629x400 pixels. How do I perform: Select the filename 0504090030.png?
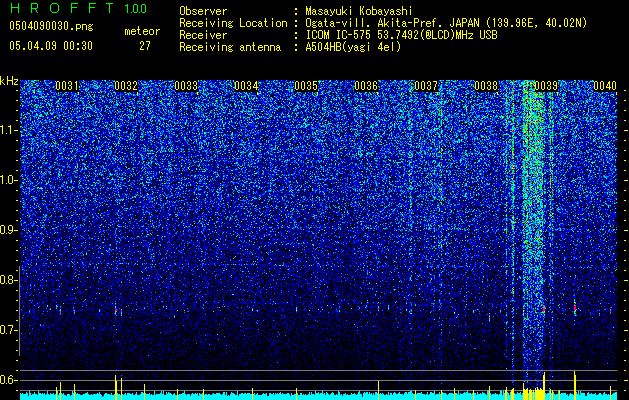click(51, 26)
